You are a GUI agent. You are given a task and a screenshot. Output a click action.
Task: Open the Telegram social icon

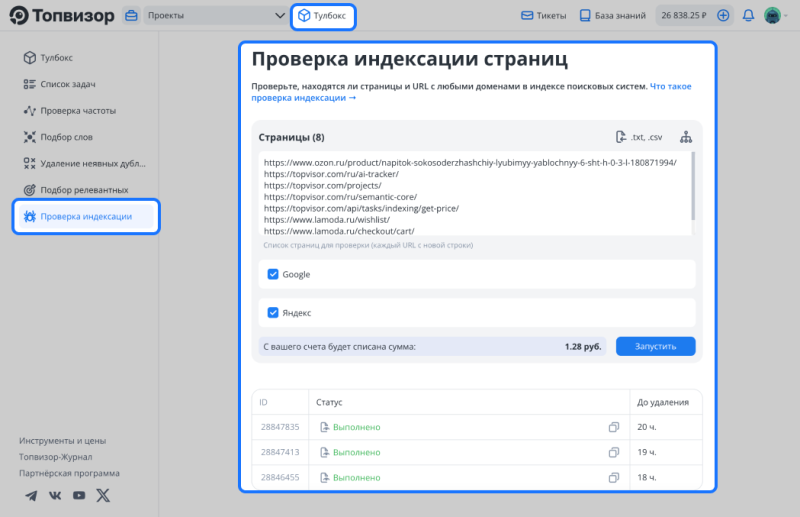point(31,495)
